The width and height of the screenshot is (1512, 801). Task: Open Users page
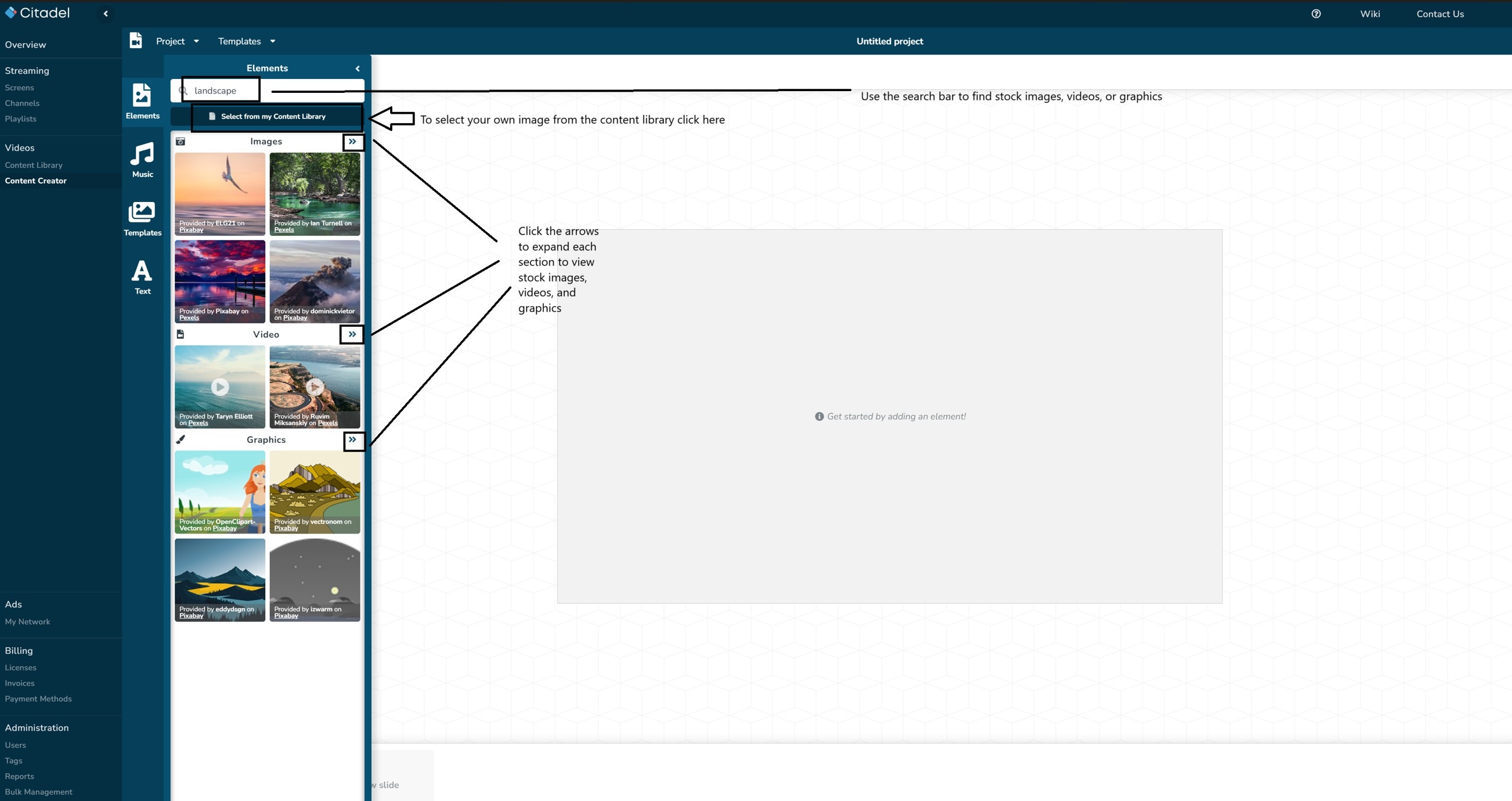click(x=15, y=745)
